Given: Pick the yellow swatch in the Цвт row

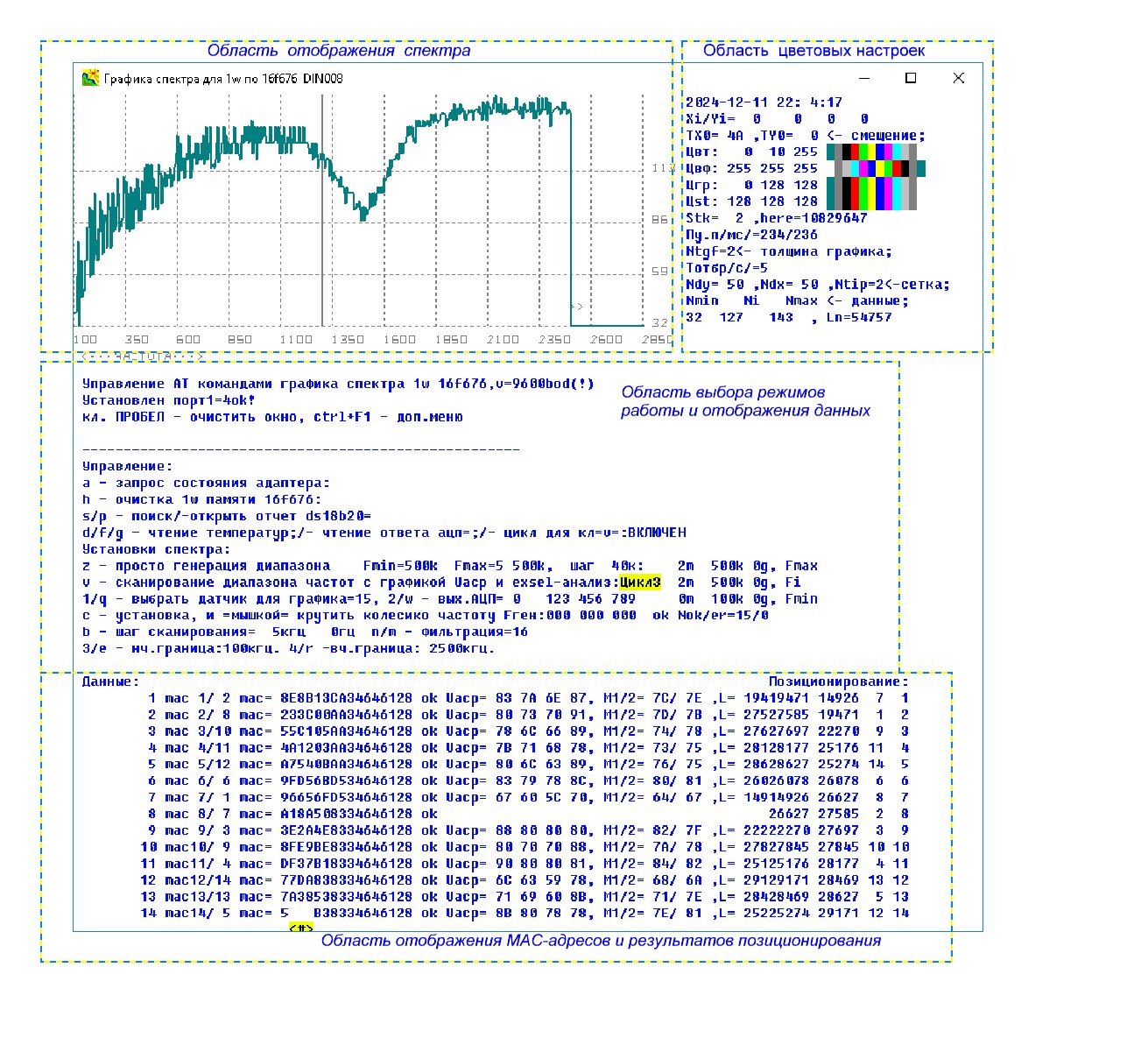Looking at the screenshot, I should [x=871, y=152].
